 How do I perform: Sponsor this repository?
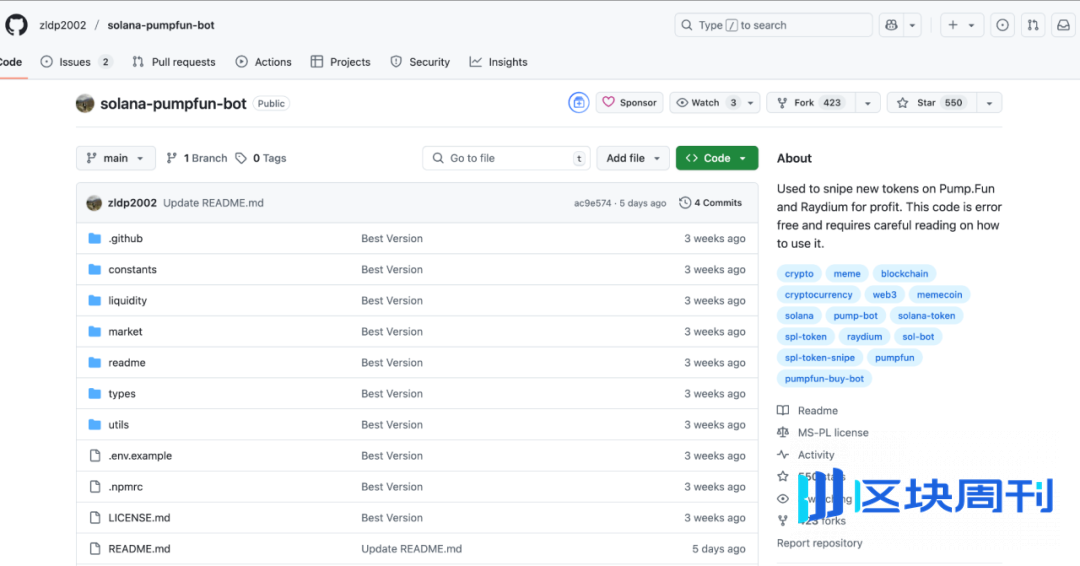point(630,103)
